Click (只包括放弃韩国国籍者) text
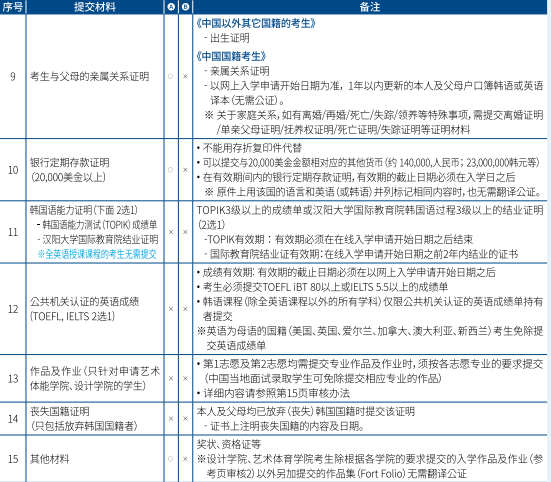This screenshot has height=482, width=551. click(x=84, y=426)
